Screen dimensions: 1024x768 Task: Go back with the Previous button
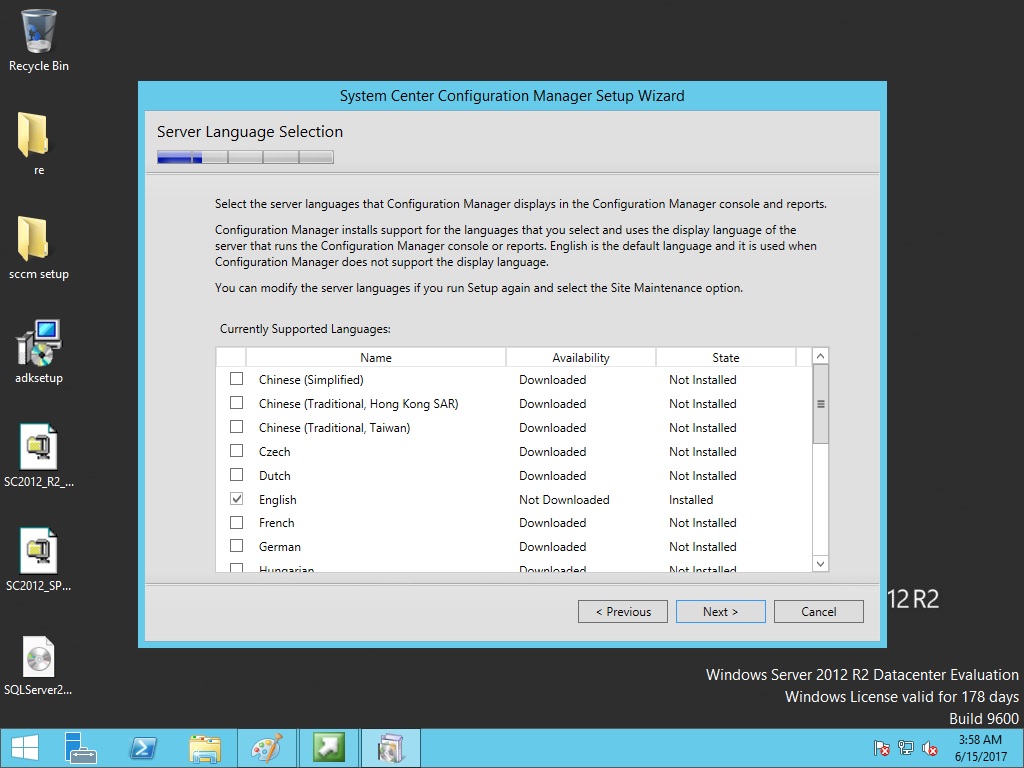623,612
